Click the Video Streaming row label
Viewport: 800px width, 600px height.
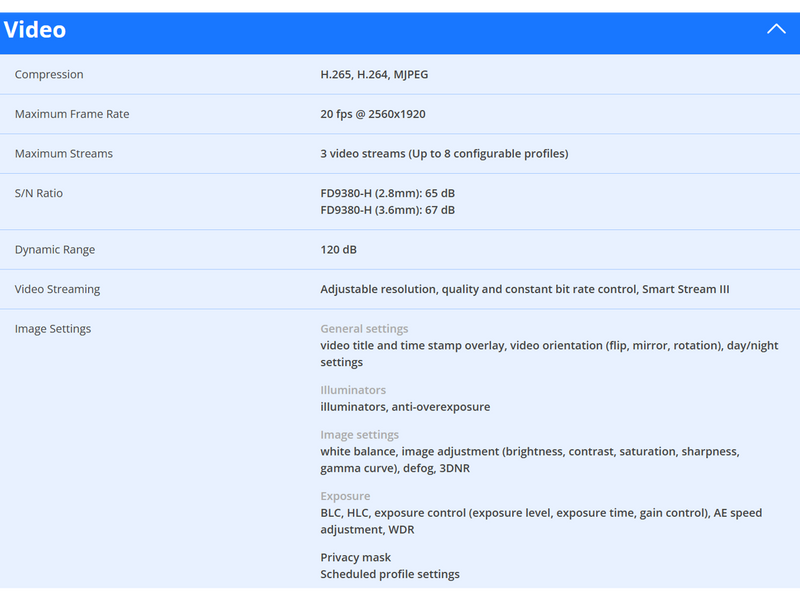pyautogui.click(x=58, y=289)
